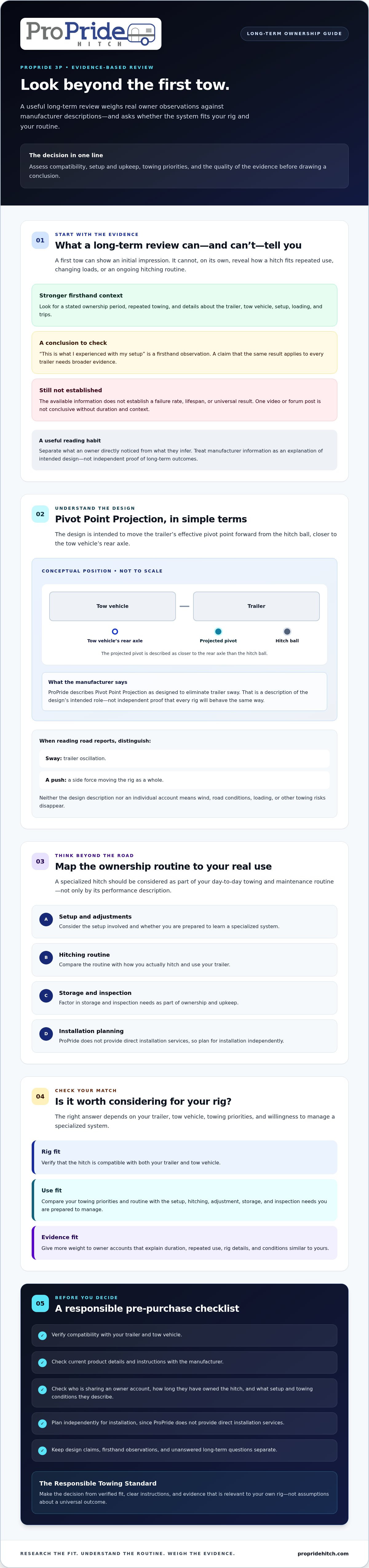Screen dimensions: 369x1568
Task: Click the Trailer box in diagram
Action: click(256, 606)
